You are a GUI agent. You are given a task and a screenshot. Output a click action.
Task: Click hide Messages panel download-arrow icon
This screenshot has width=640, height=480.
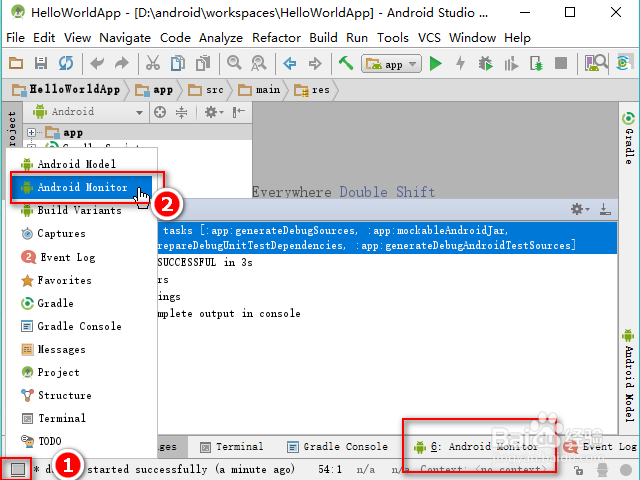click(x=605, y=209)
